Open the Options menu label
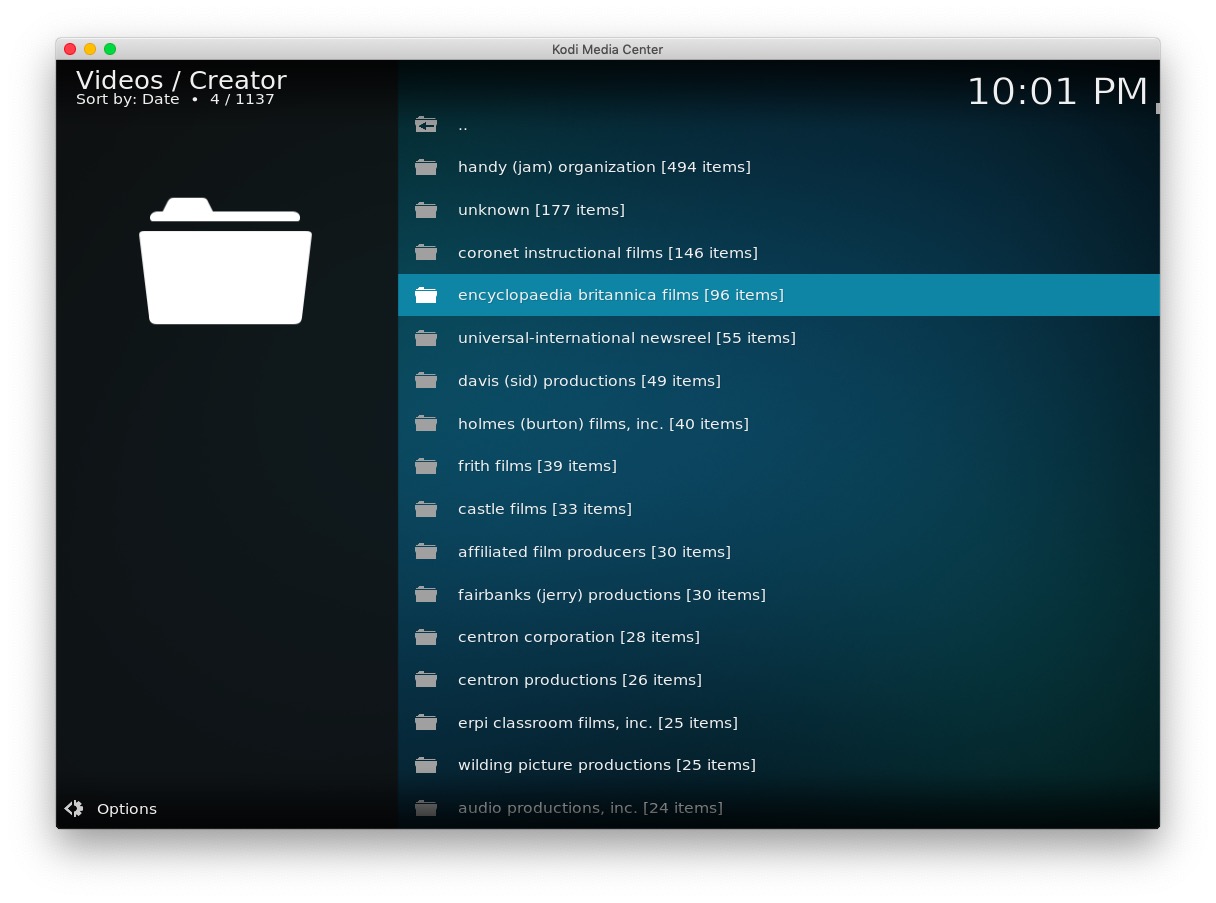Viewport: 1216px width, 903px height. click(x=127, y=809)
